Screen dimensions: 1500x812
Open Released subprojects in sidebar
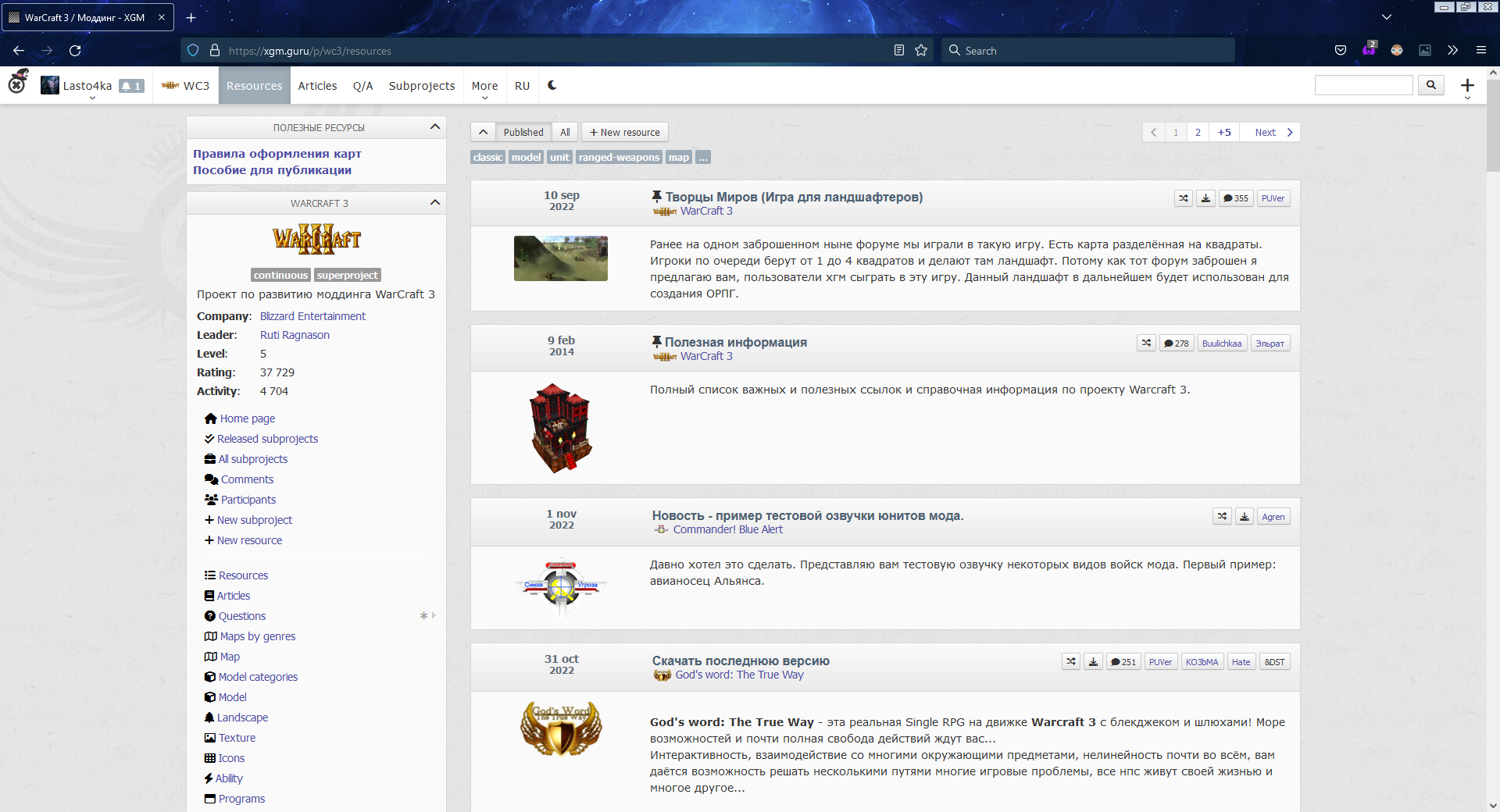click(x=267, y=439)
